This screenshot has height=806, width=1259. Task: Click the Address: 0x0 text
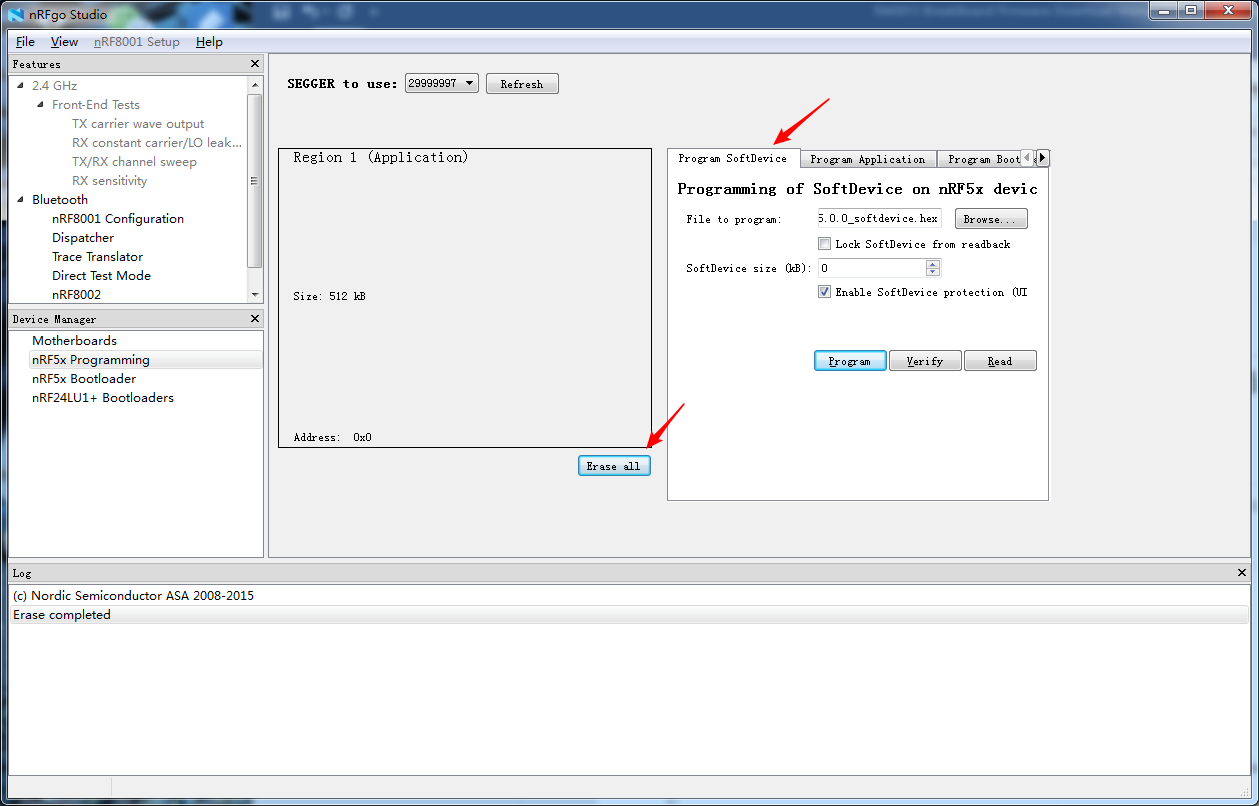(x=333, y=437)
